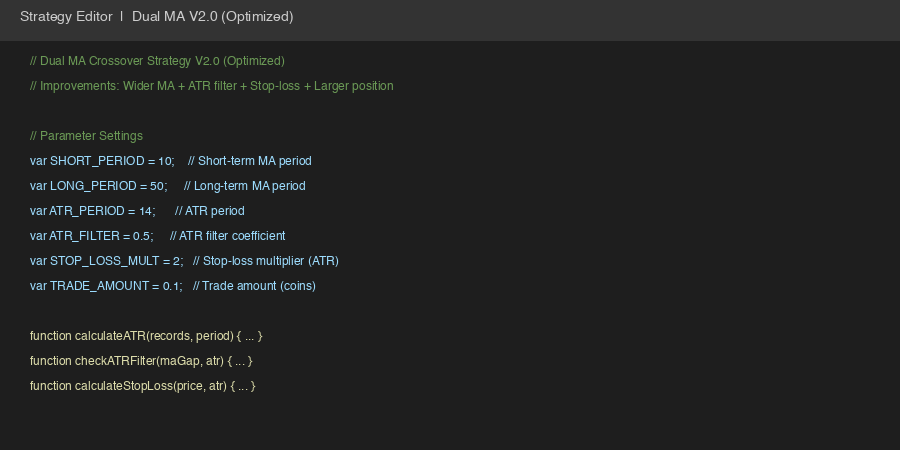Click the LONG_PERIOD value 50

click(x=158, y=185)
